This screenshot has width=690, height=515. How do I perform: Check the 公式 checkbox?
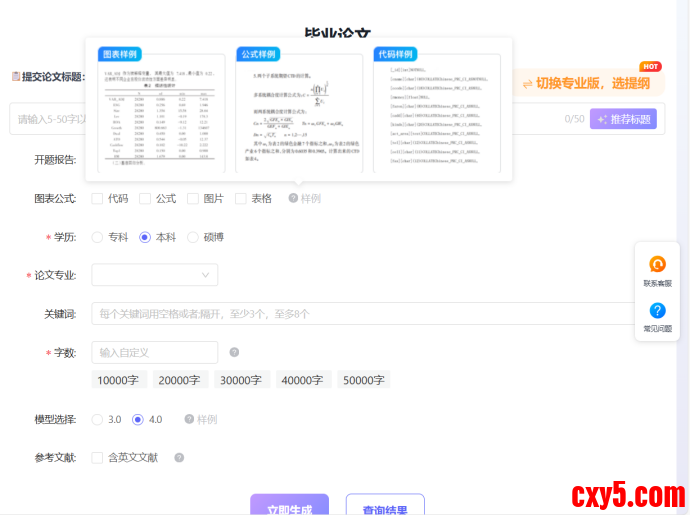click(x=145, y=199)
